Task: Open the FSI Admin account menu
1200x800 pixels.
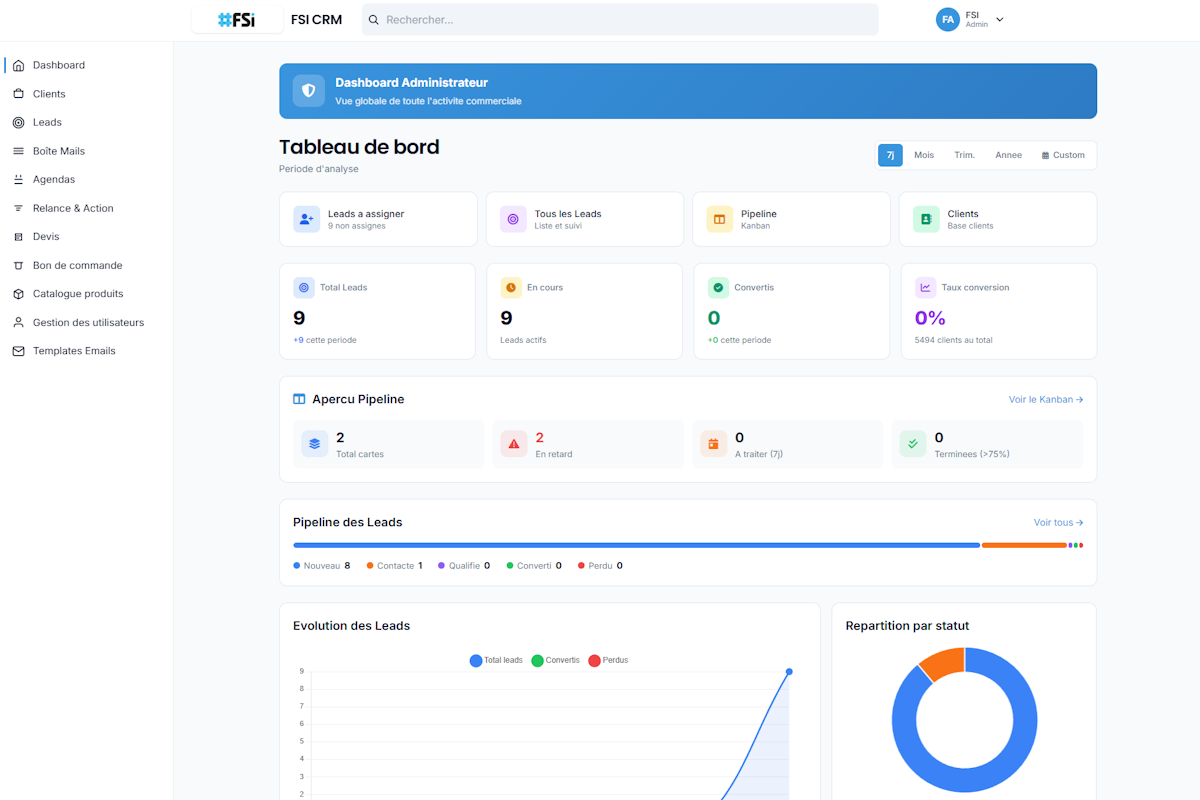Action: [x=970, y=19]
